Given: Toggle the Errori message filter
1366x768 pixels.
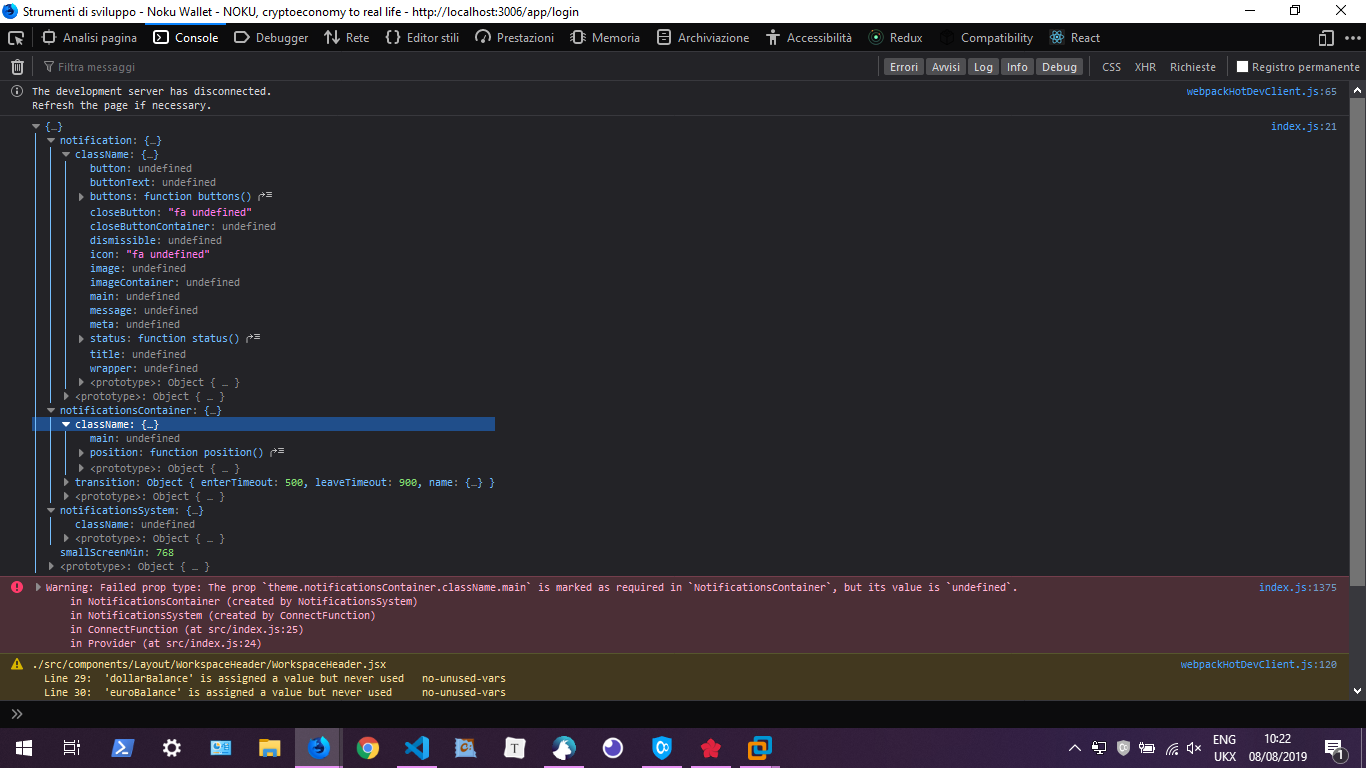Looking at the screenshot, I should pos(903,66).
